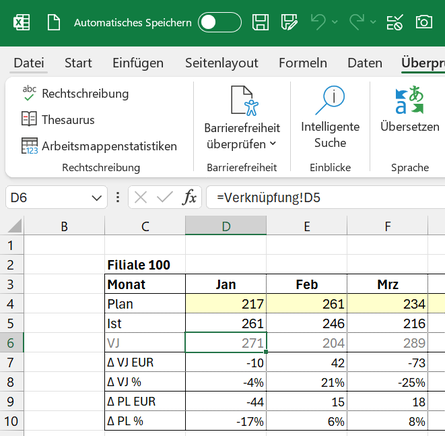445x436 pixels.
Task: Select the 'Δ VJ EUR' label cell
Action: point(145,362)
